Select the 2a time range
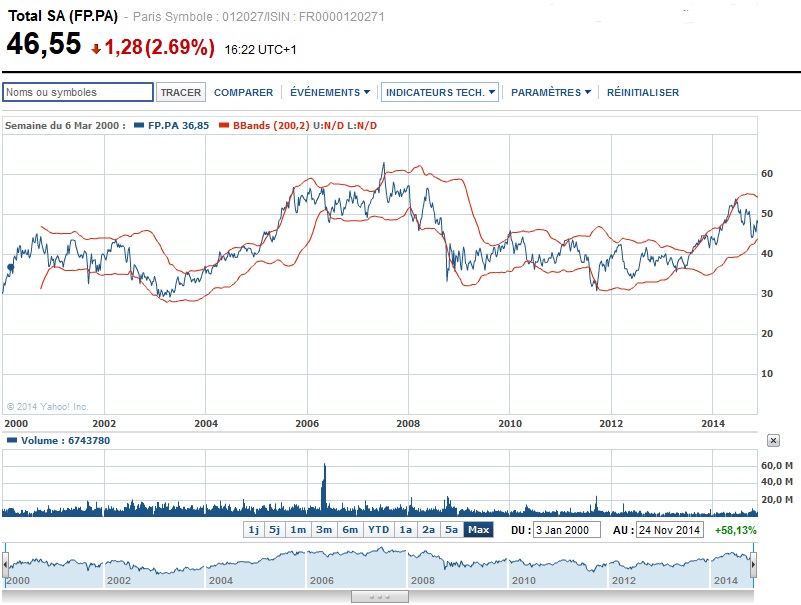The image size is (801, 605). click(x=429, y=530)
